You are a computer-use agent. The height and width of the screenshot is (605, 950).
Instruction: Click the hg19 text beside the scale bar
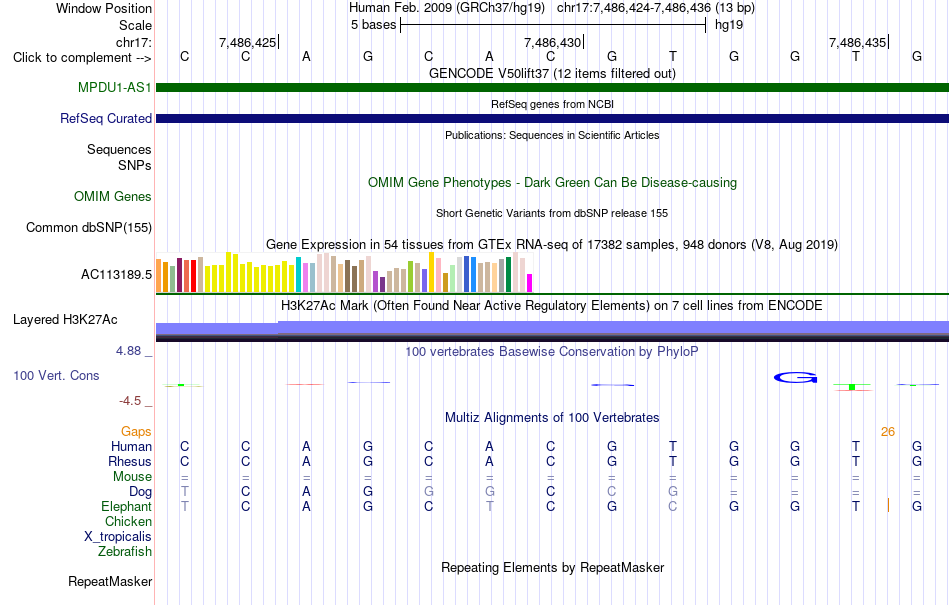pyautogui.click(x=729, y=25)
